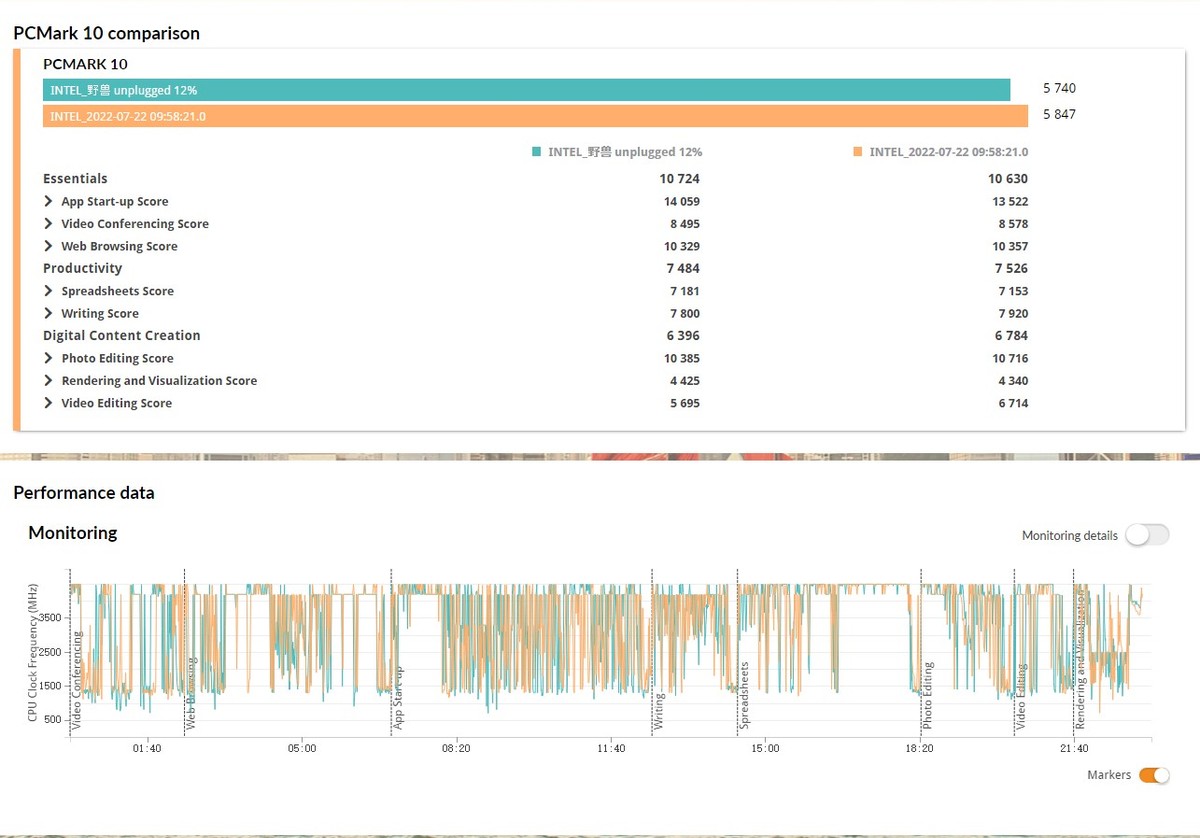Expand the Web Browsing Score row
The height and width of the screenshot is (838, 1200).
[48, 246]
